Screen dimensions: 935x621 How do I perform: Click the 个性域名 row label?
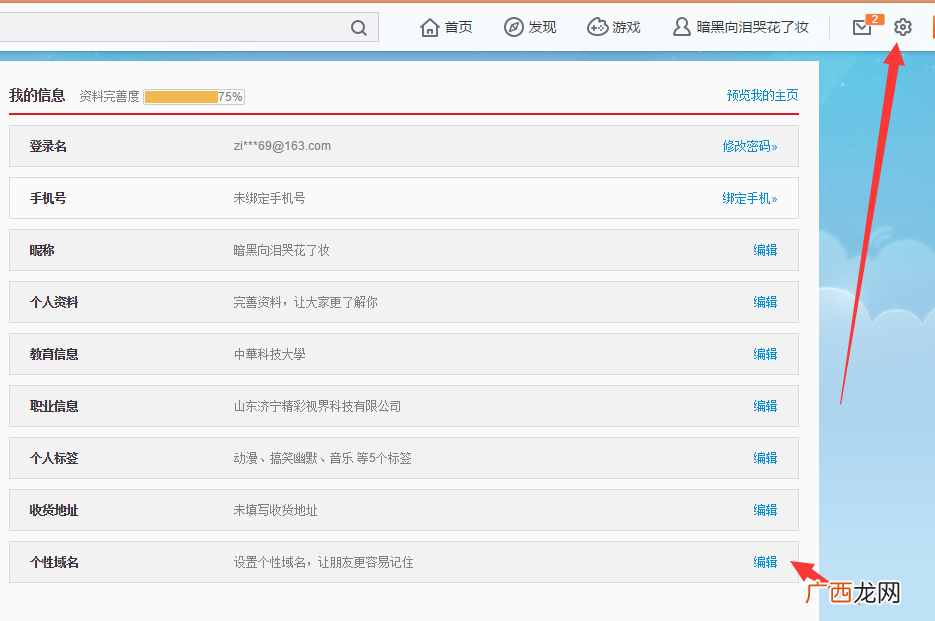click(54, 562)
